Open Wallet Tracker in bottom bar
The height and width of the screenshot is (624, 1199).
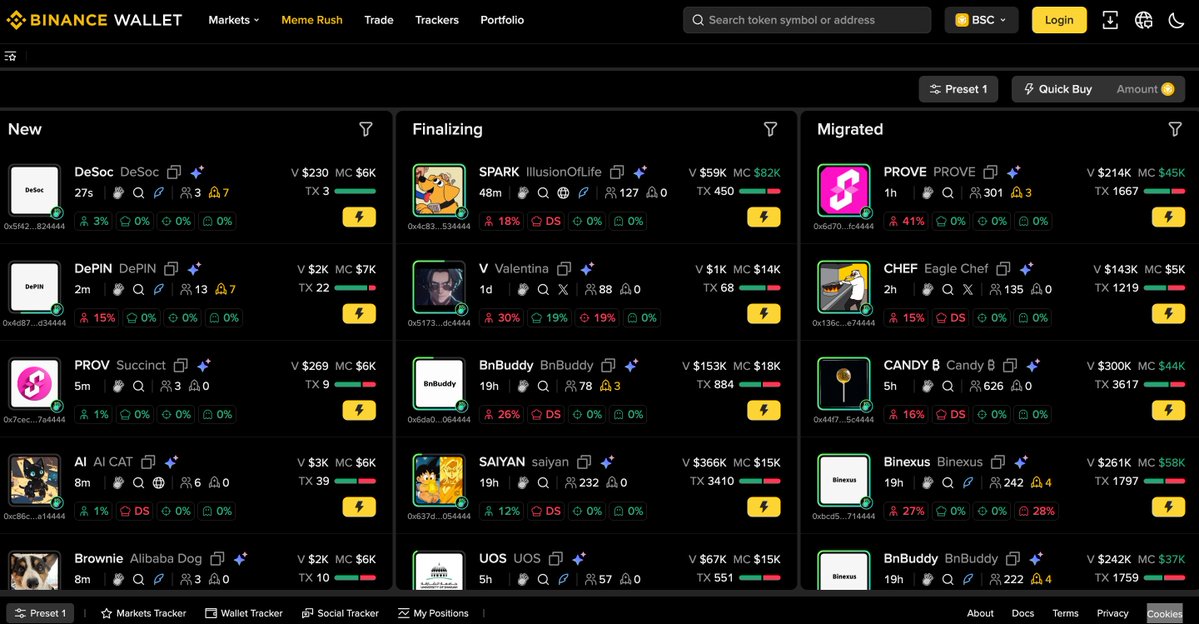244,613
